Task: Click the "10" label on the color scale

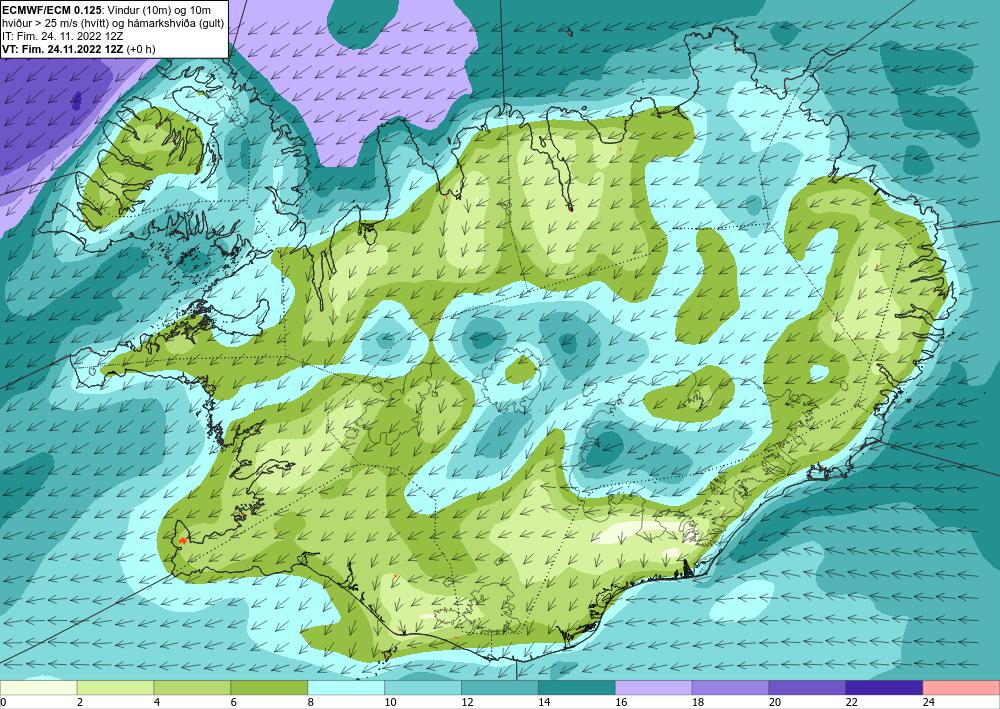Action: pos(390,703)
